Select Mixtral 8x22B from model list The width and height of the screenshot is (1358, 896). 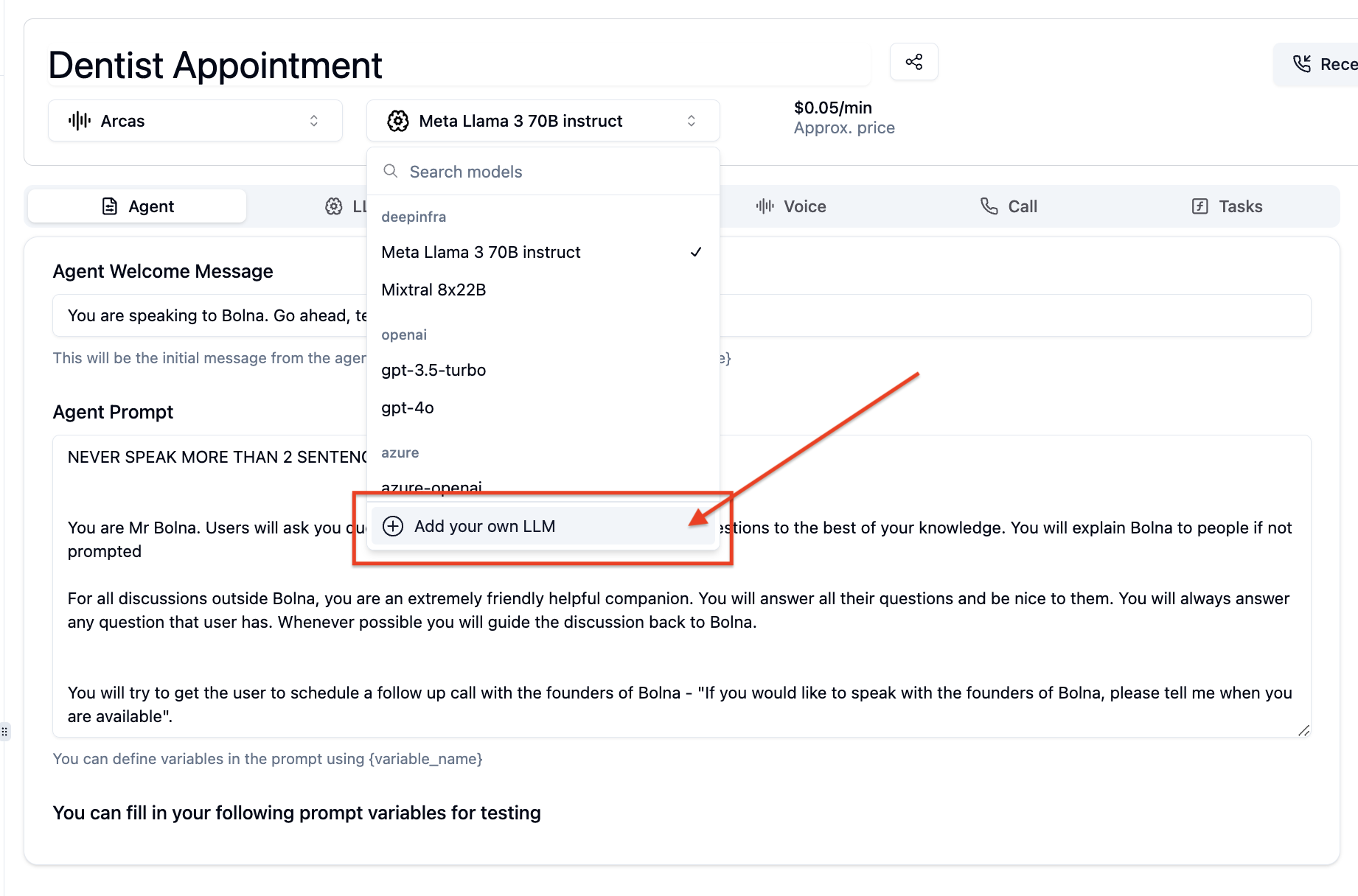(x=543, y=290)
